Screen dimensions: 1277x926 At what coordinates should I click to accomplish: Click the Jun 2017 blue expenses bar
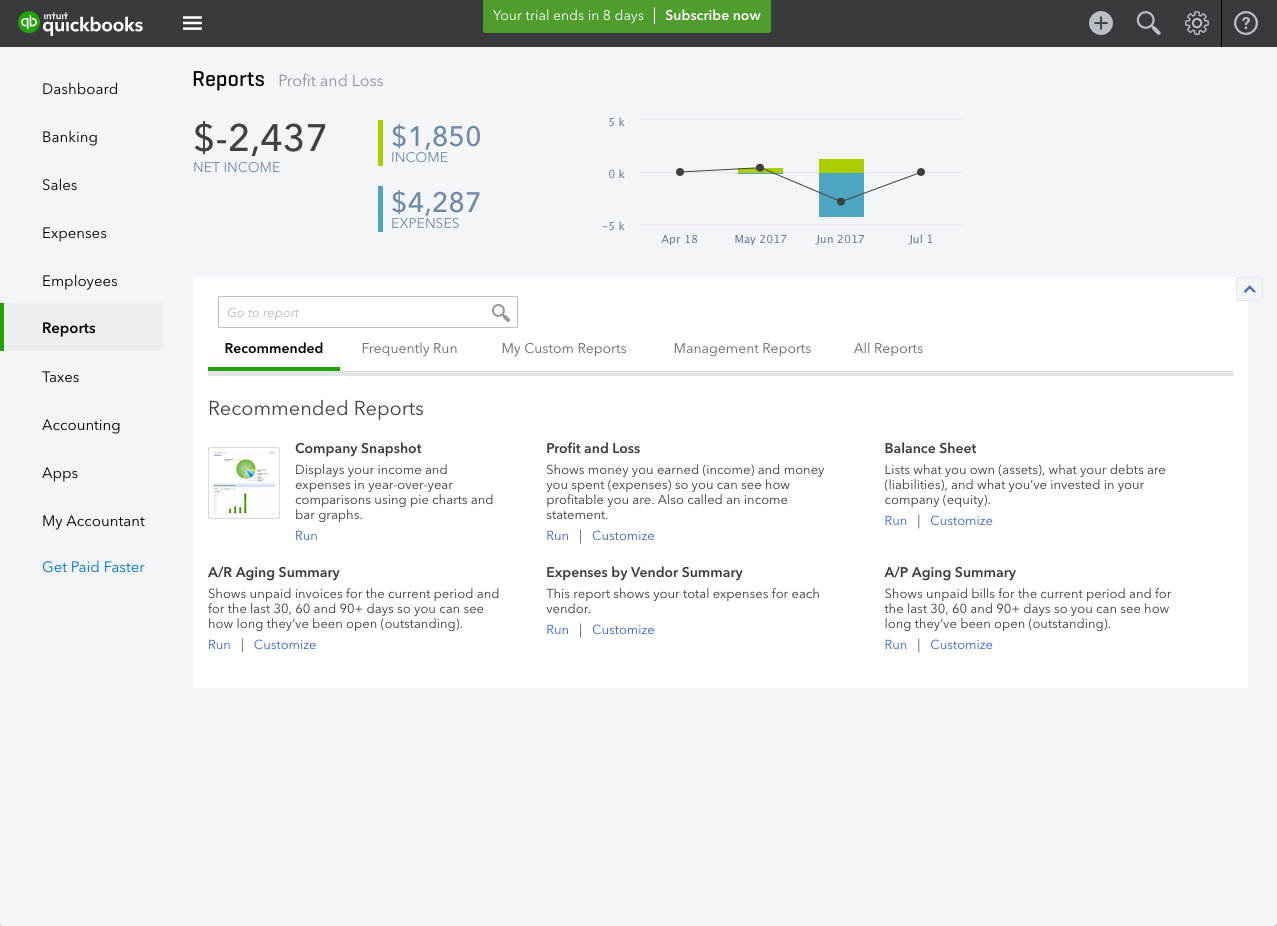click(x=841, y=195)
